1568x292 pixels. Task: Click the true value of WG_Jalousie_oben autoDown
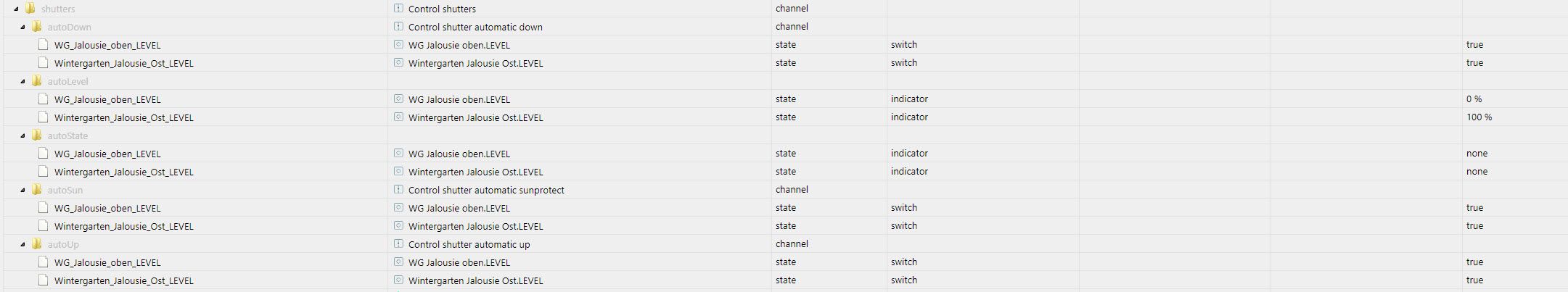click(x=1474, y=45)
